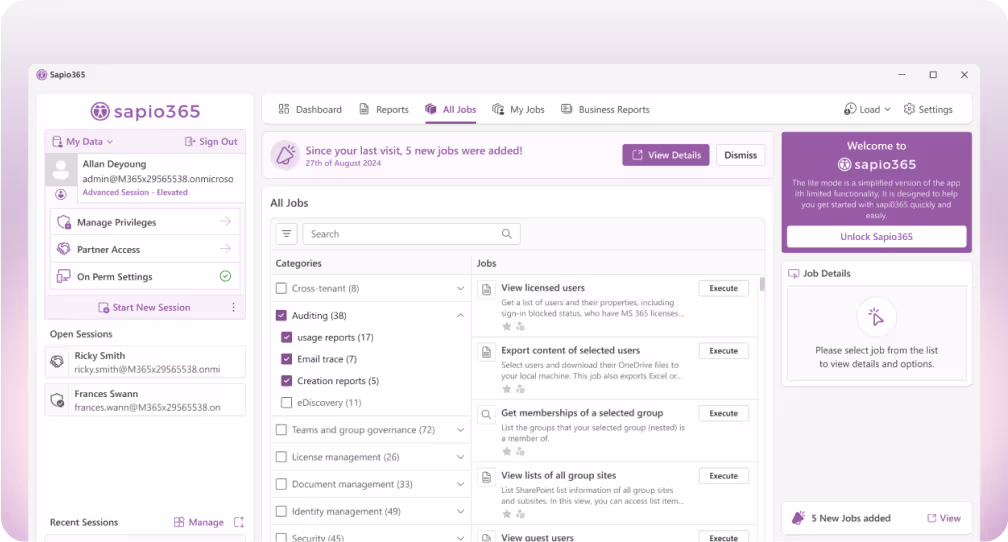Expand the Security category chevron

(460, 537)
